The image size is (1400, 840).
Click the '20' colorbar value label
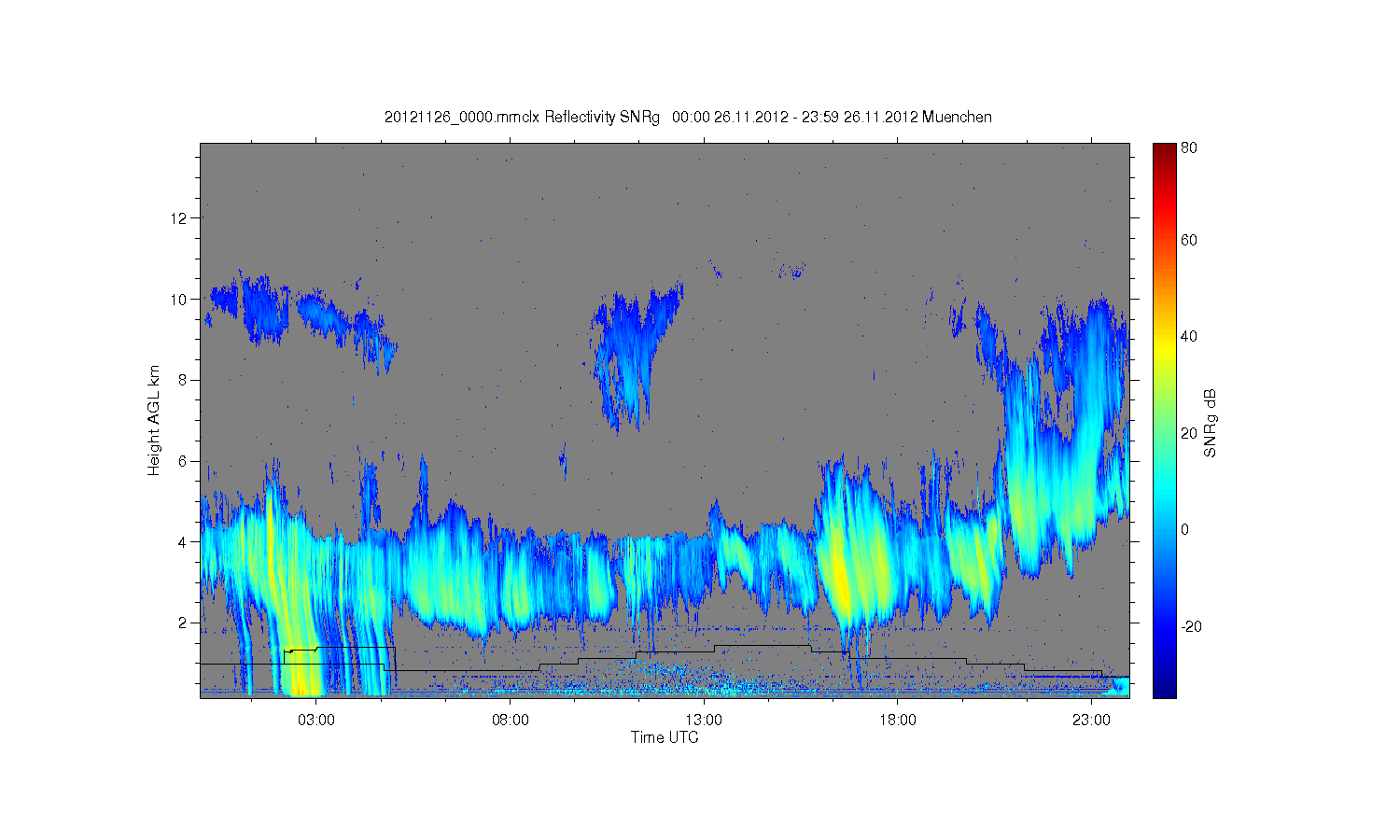pyautogui.click(x=1189, y=433)
